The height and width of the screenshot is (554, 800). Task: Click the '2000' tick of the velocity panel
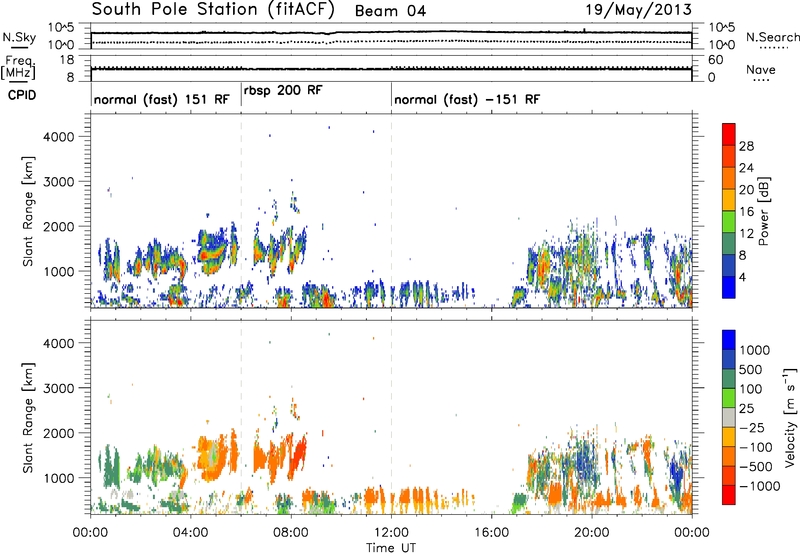click(x=59, y=433)
